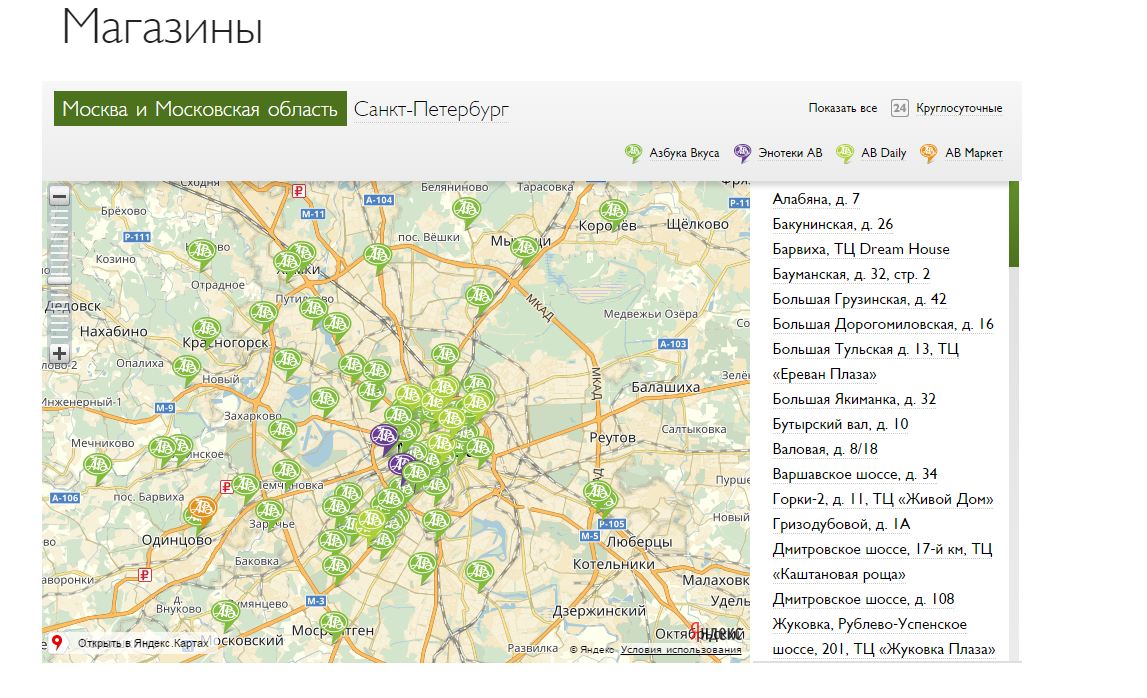
Task: Switch to the Санкт-Петербург tab
Action: coord(431,109)
